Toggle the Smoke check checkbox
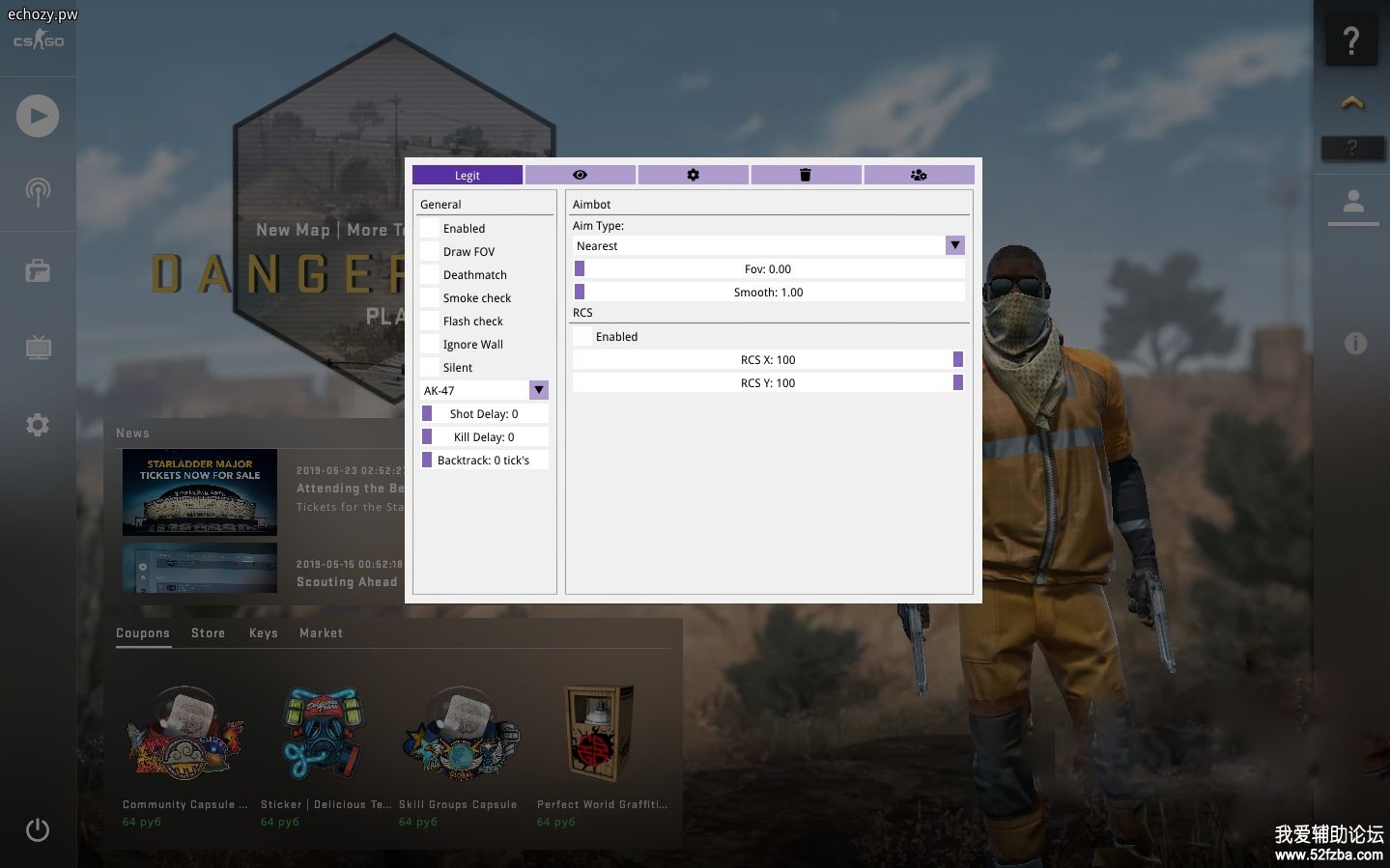 coord(430,297)
